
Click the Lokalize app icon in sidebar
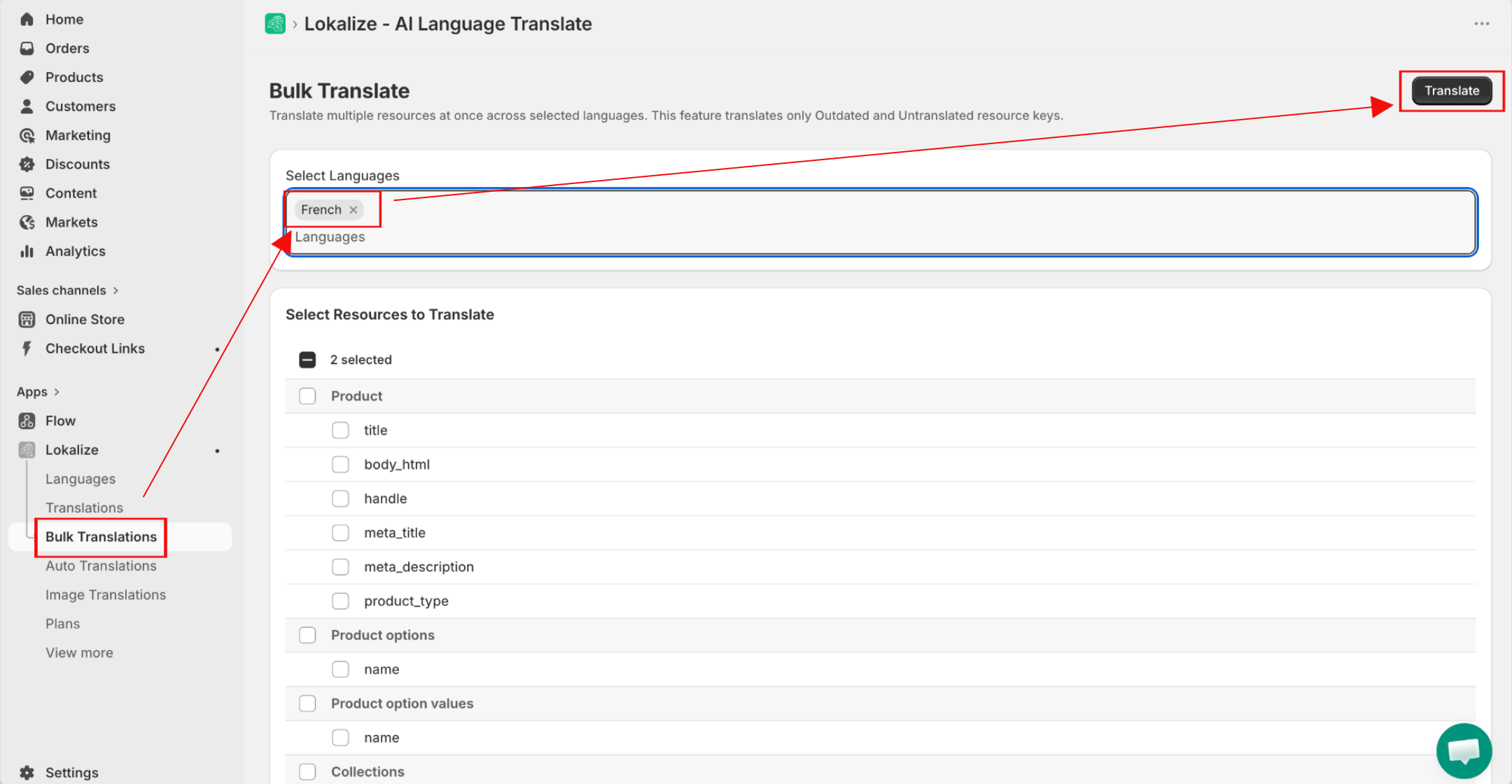click(x=27, y=450)
